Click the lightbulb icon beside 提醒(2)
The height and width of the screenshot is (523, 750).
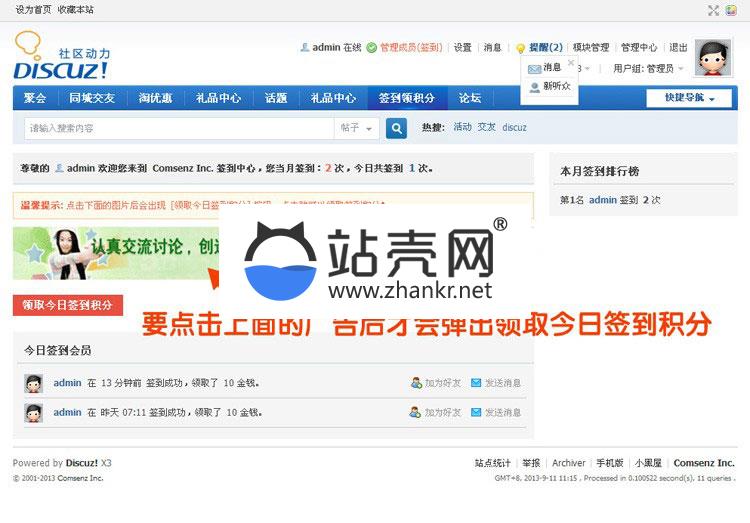click(x=520, y=48)
